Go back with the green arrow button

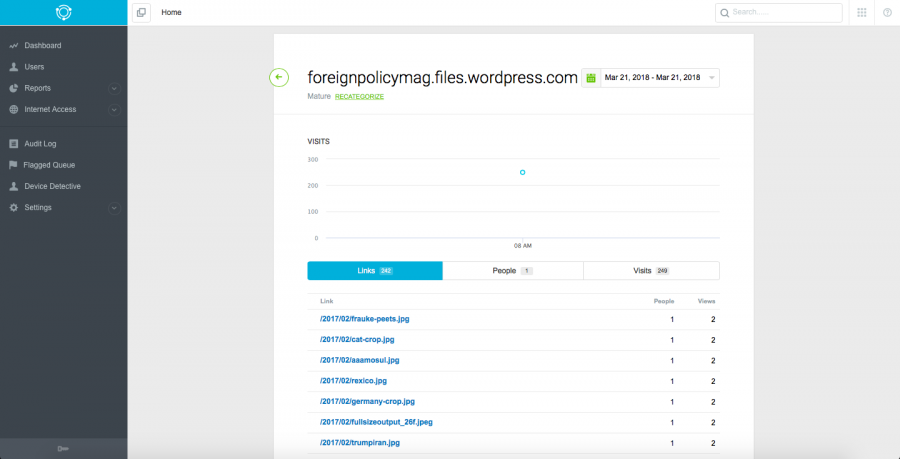(x=279, y=77)
